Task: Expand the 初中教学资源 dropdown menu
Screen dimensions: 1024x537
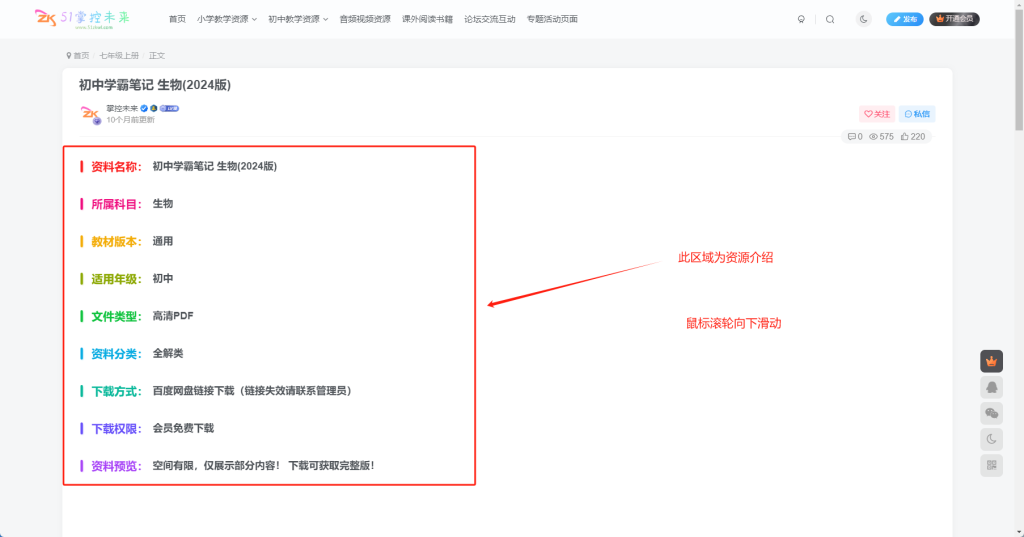Action: click(298, 19)
